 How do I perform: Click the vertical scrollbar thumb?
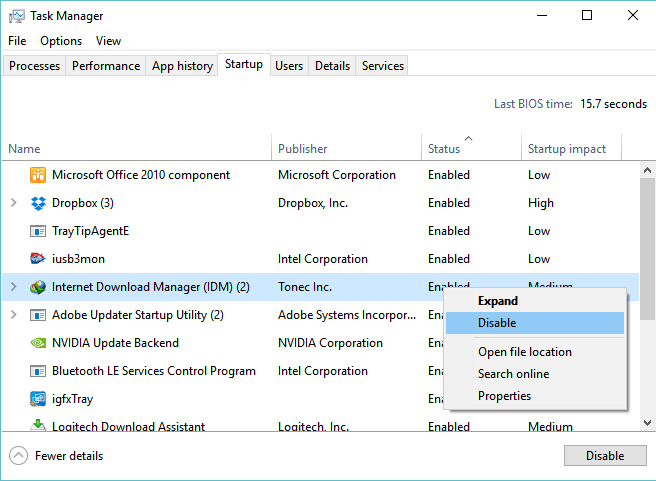(647, 249)
